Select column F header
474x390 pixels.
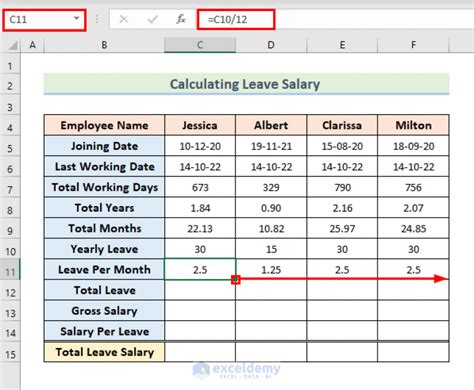click(413, 45)
